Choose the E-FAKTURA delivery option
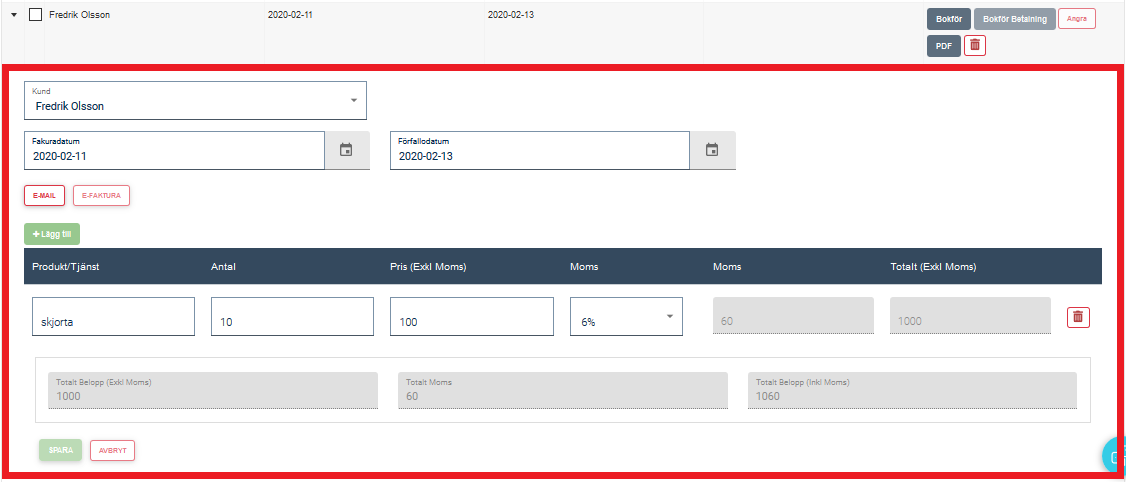This screenshot has height=482, width=1126. click(x=100, y=195)
